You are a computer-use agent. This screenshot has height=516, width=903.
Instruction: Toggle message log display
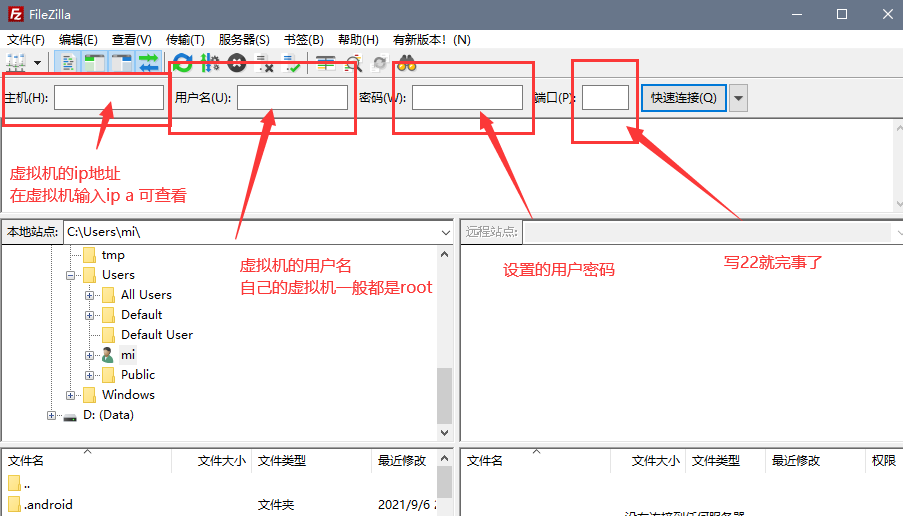coord(68,63)
